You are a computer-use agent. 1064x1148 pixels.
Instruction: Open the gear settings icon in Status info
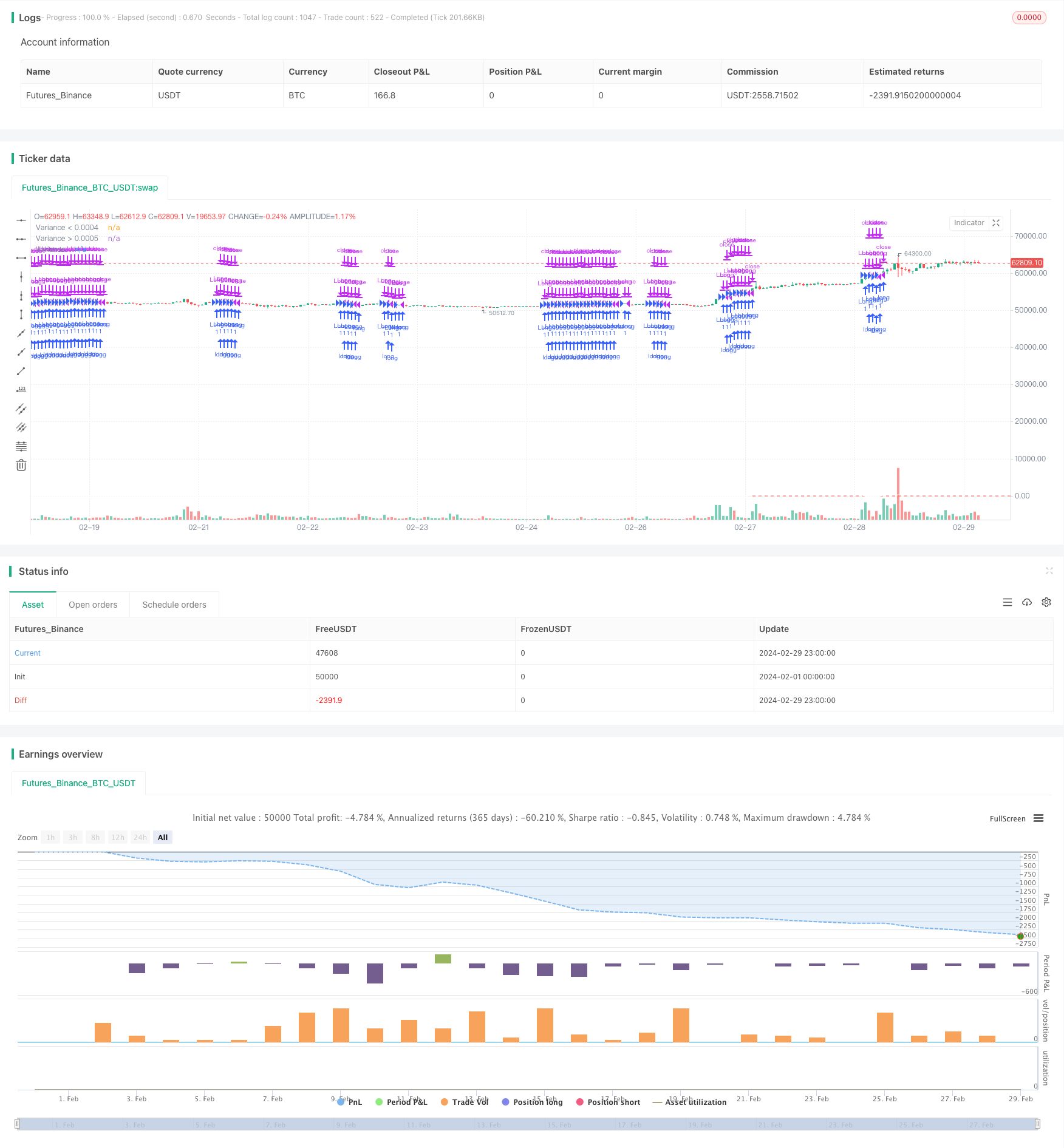(1046, 602)
